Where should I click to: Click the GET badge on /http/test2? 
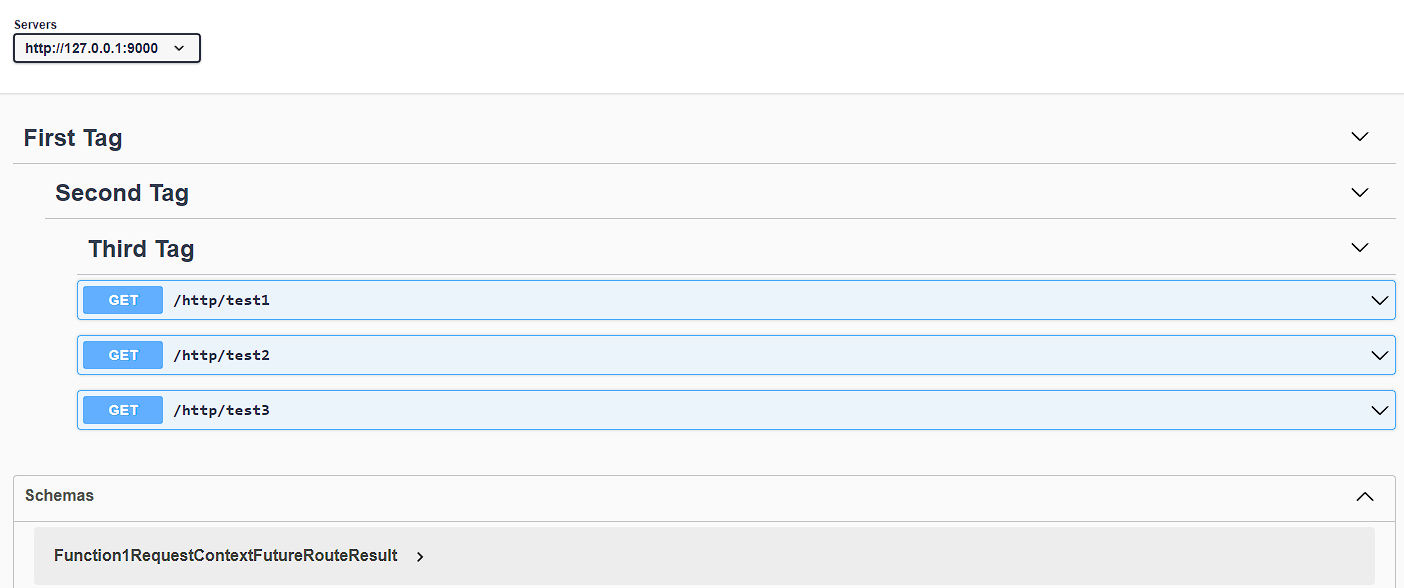(x=122, y=355)
